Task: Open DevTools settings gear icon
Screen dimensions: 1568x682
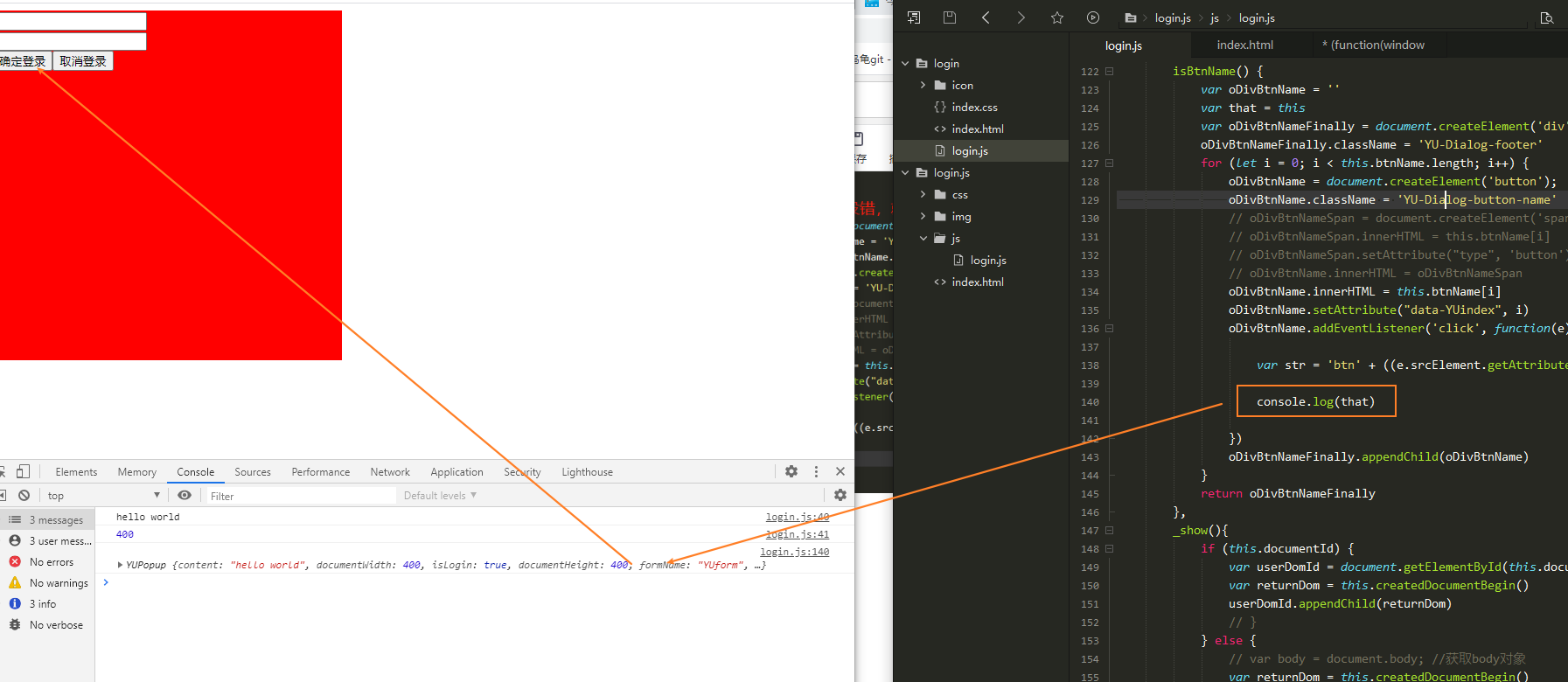Action: click(x=791, y=471)
